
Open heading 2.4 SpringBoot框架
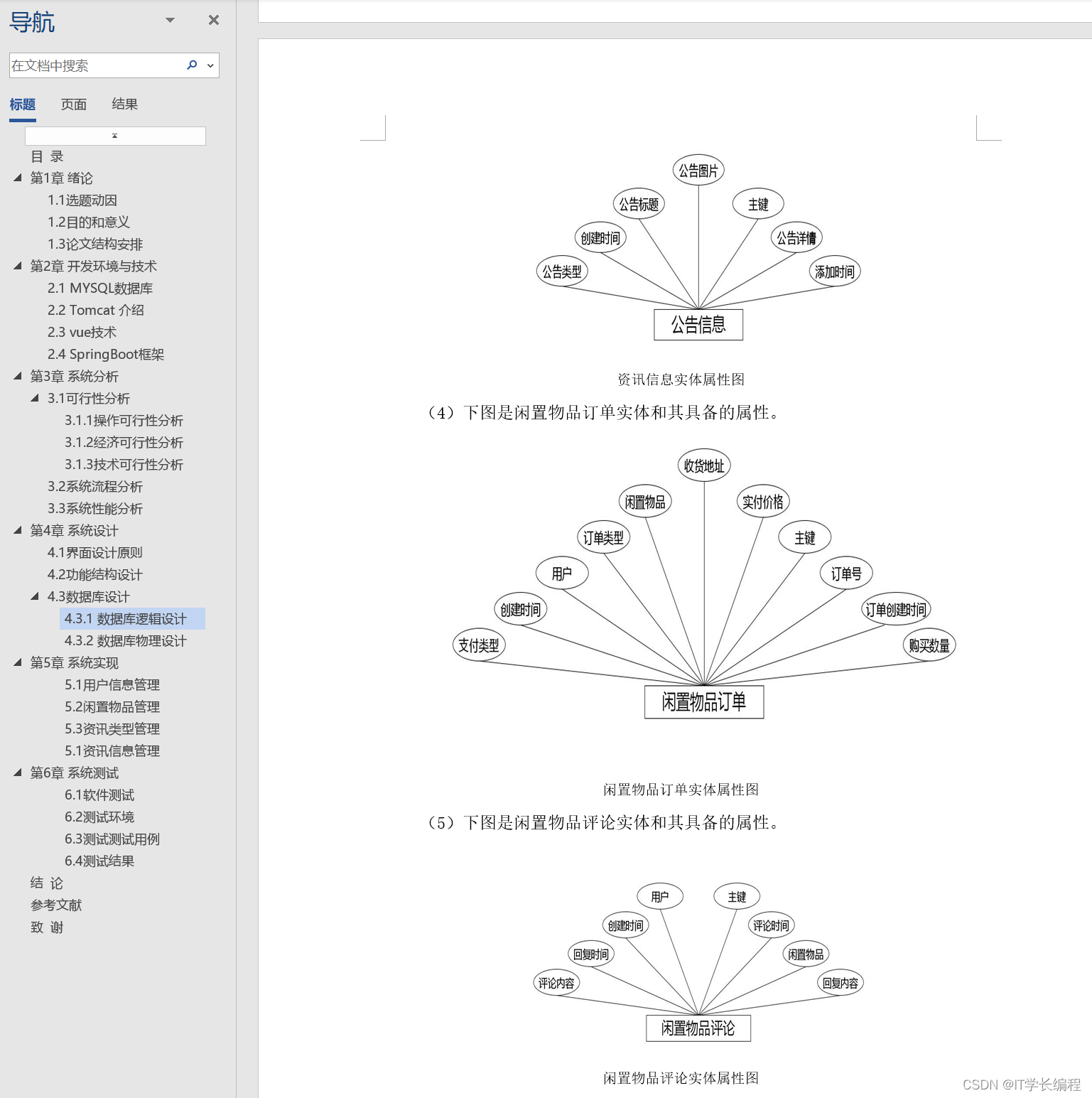(106, 355)
